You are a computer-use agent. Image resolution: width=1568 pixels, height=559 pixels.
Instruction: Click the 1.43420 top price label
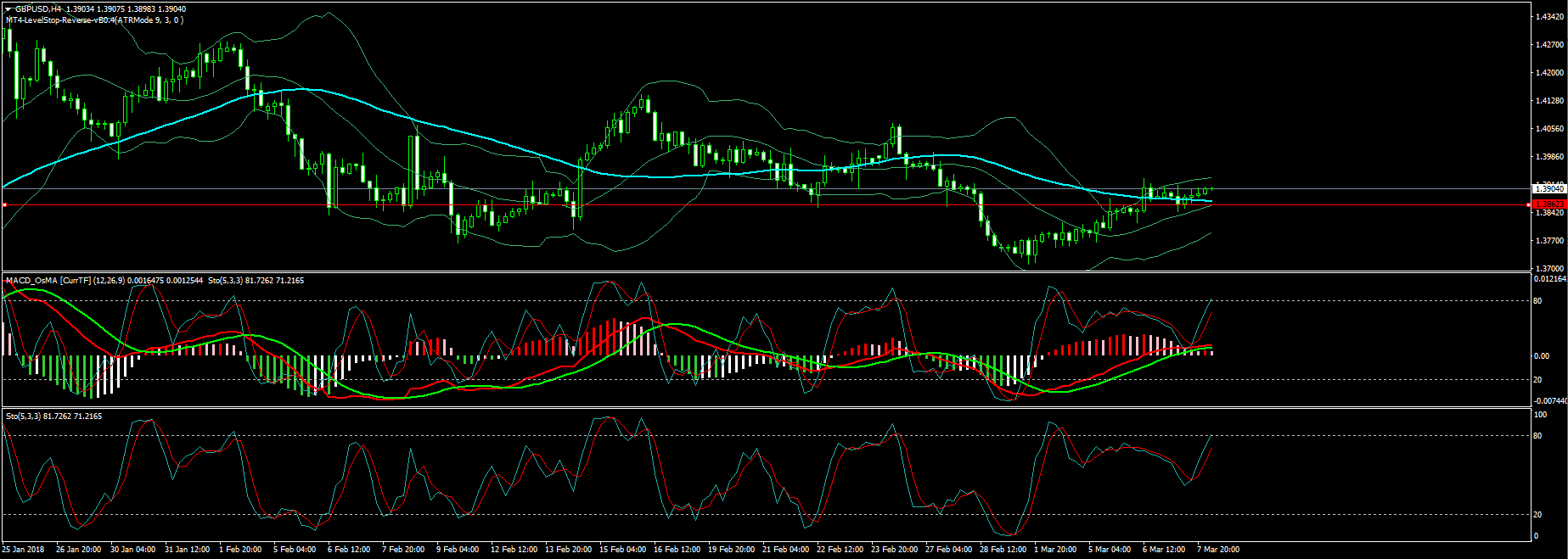pos(1549,17)
